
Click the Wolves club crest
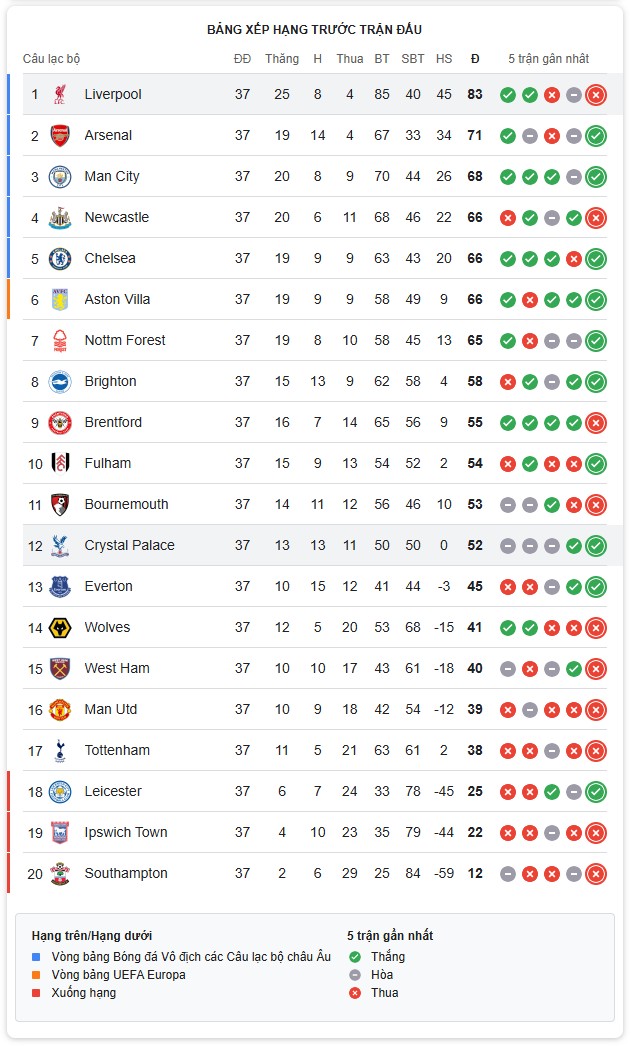[60, 628]
